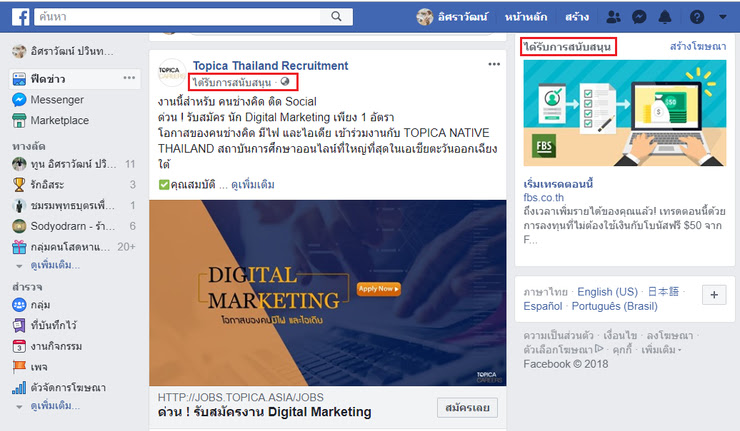Click Apply Now button on ad image
Image resolution: width=740 pixels, height=431 pixels.
(378, 288)
